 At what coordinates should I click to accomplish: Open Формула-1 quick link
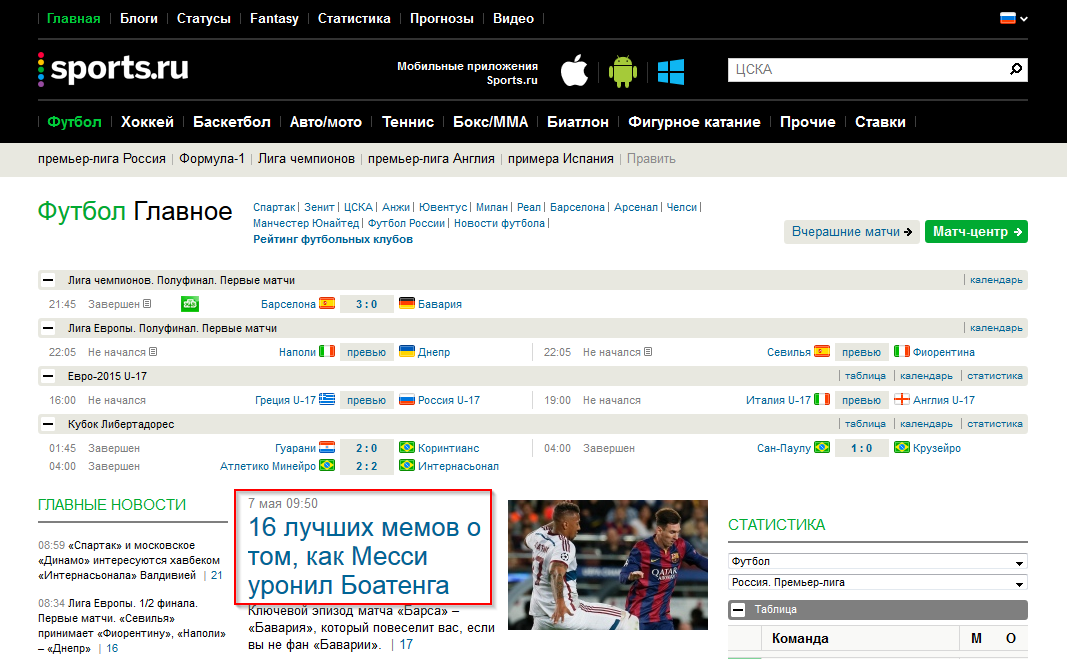[x=212, y=159]
